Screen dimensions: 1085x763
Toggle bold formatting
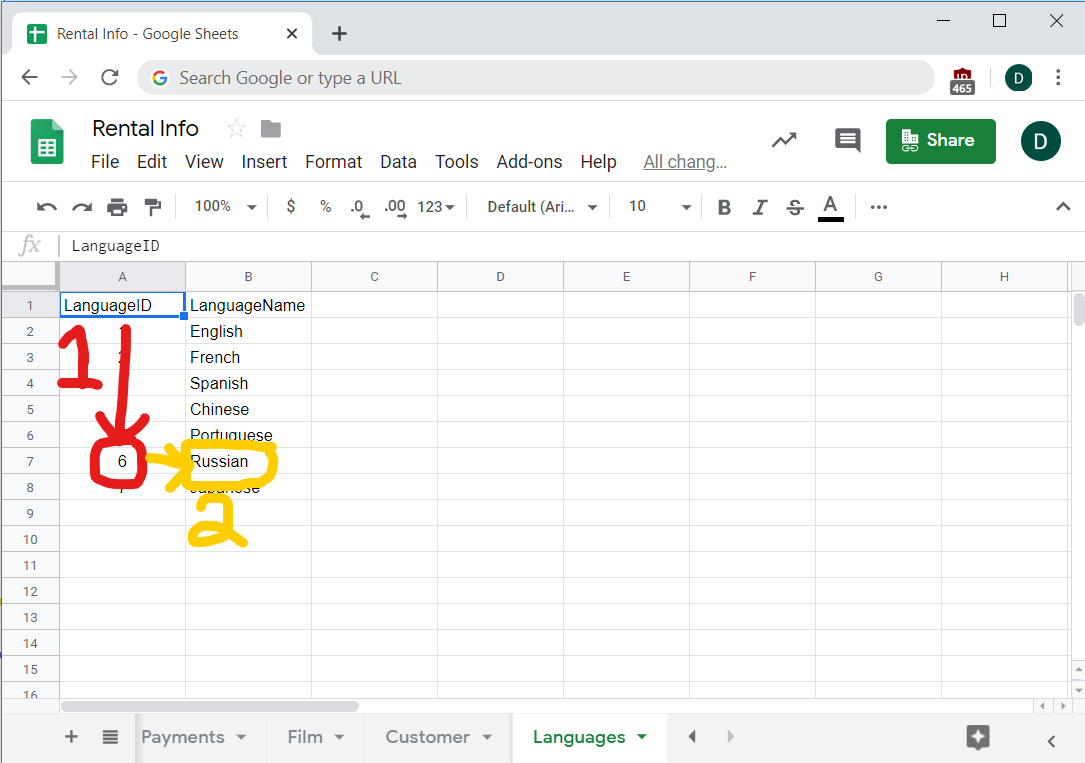coord(724,207)
